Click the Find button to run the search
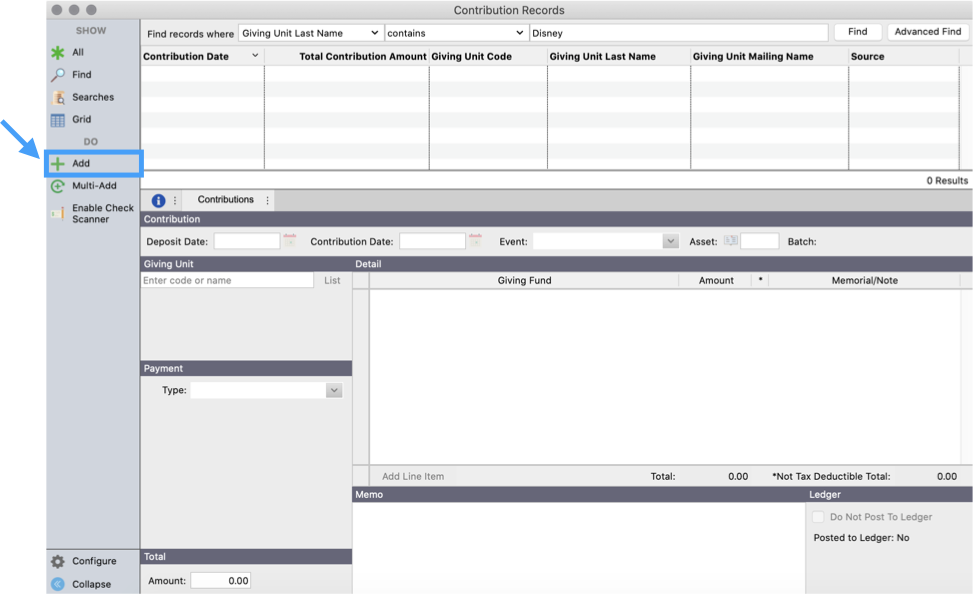 (x=857, y=32)
